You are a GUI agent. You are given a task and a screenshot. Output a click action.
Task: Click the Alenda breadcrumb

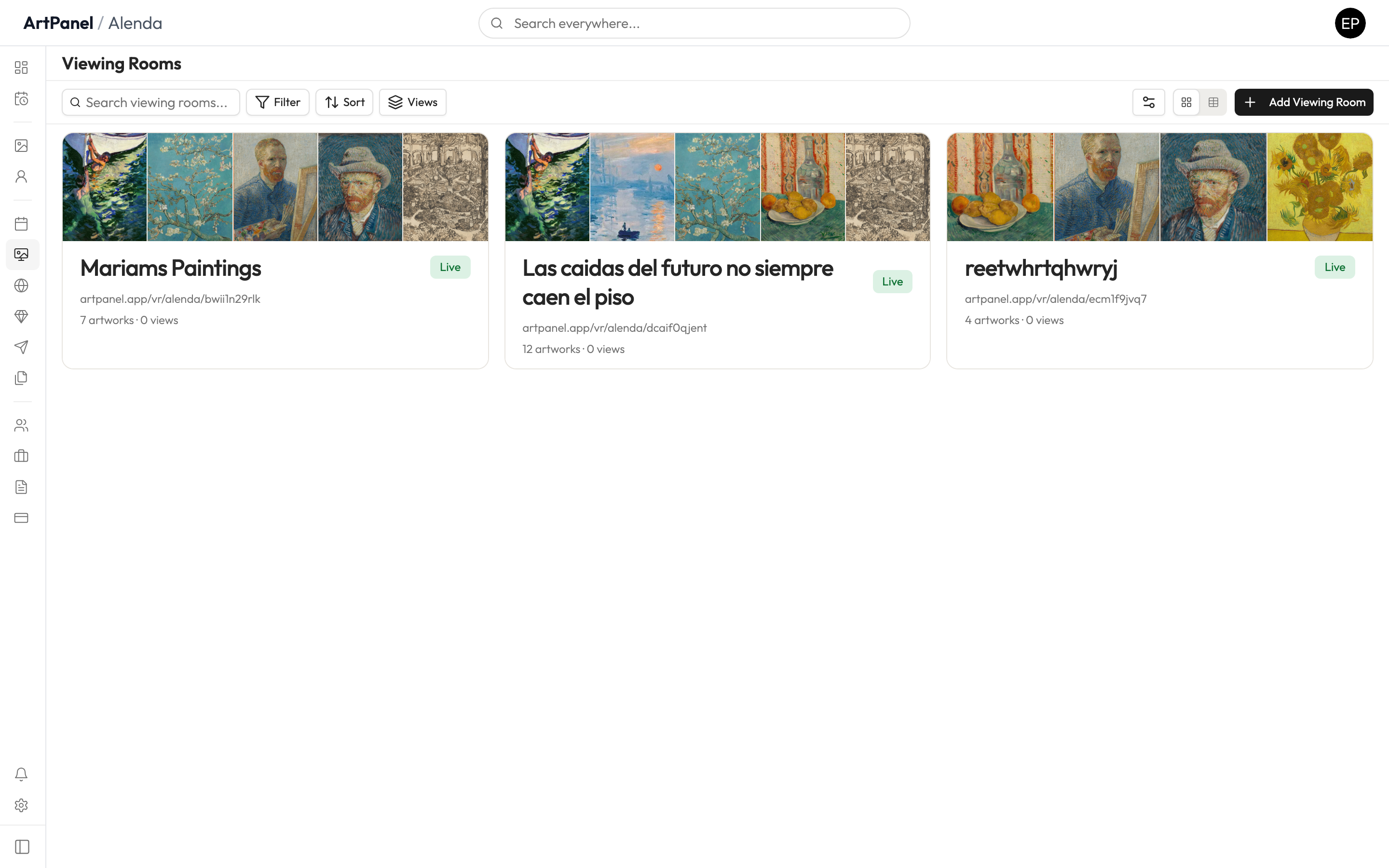[x=136, y=23]
